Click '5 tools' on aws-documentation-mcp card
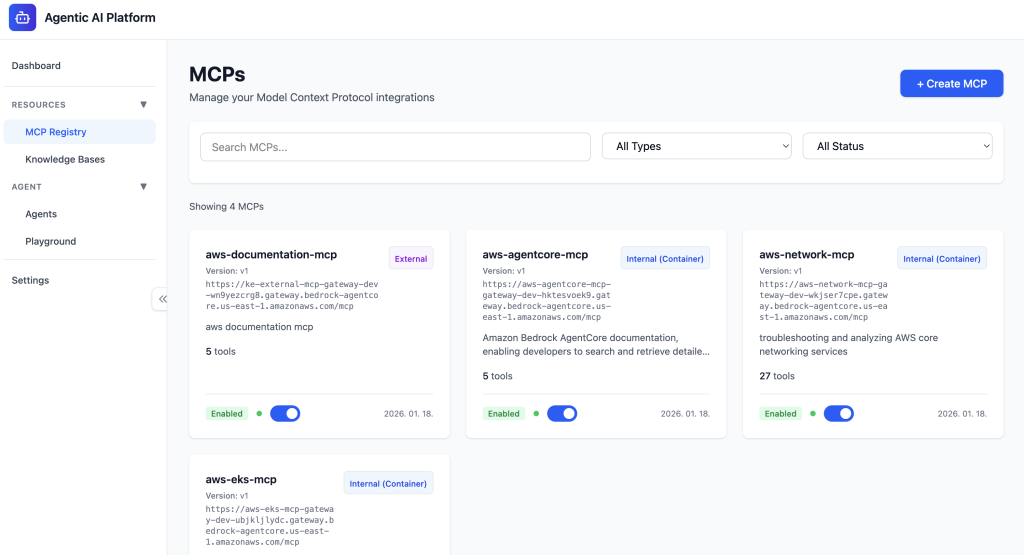Image resolution: width=1024 pixels, height=555 pixels. (x=221, y=351)
